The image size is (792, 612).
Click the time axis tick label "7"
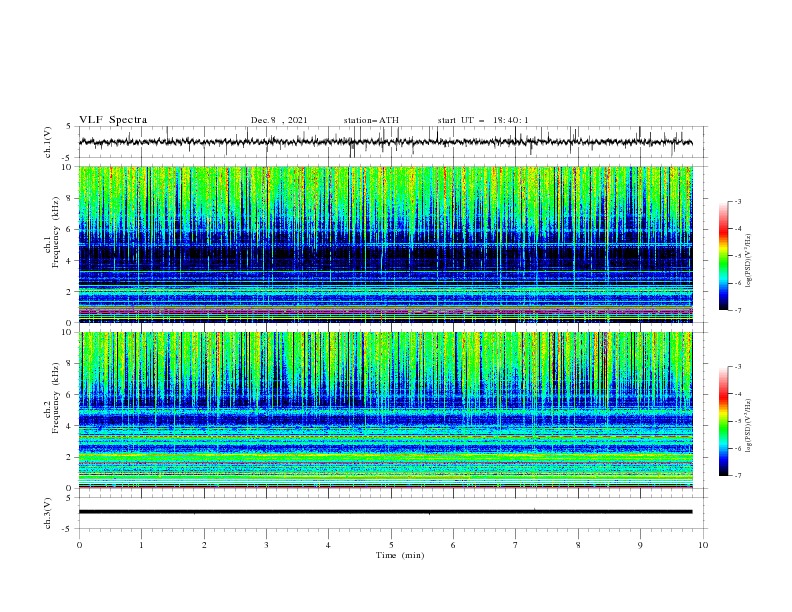pyautogui.click(x=516, y=545)
